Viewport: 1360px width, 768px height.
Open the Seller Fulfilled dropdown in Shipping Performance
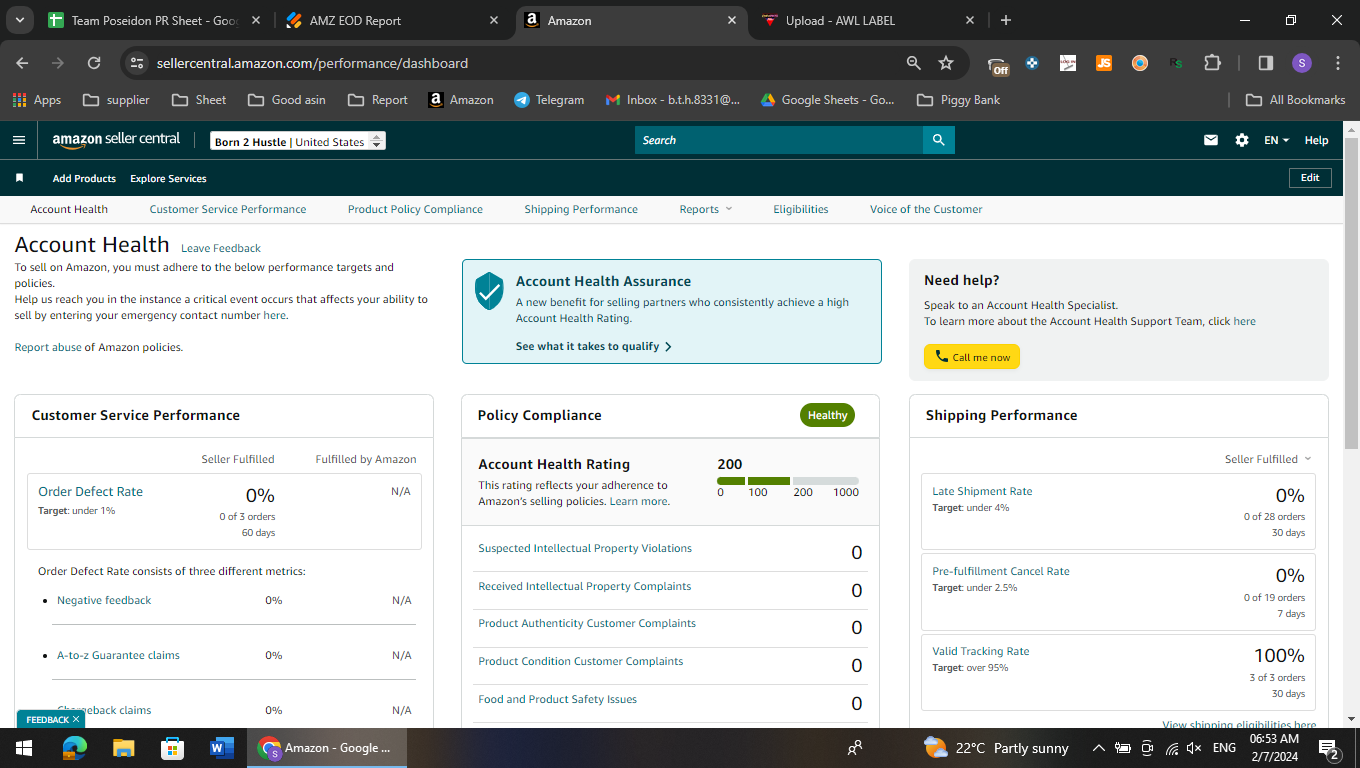click(1267, 459)
